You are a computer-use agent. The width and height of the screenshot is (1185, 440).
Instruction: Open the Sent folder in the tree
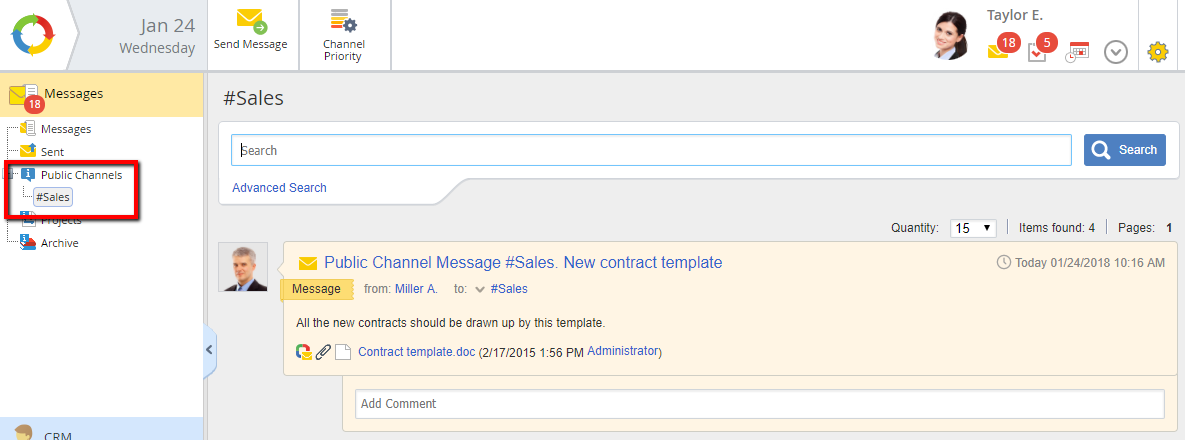pos(52,152)
